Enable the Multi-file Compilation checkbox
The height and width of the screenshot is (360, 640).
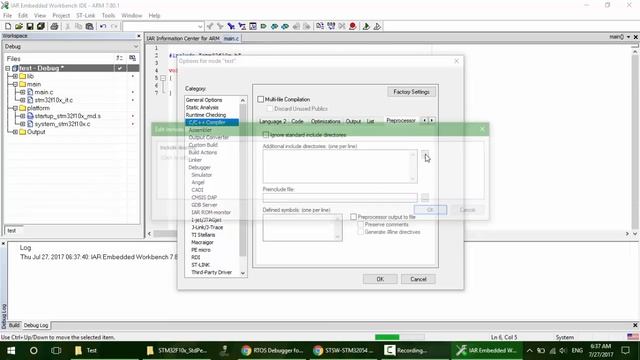260,99
